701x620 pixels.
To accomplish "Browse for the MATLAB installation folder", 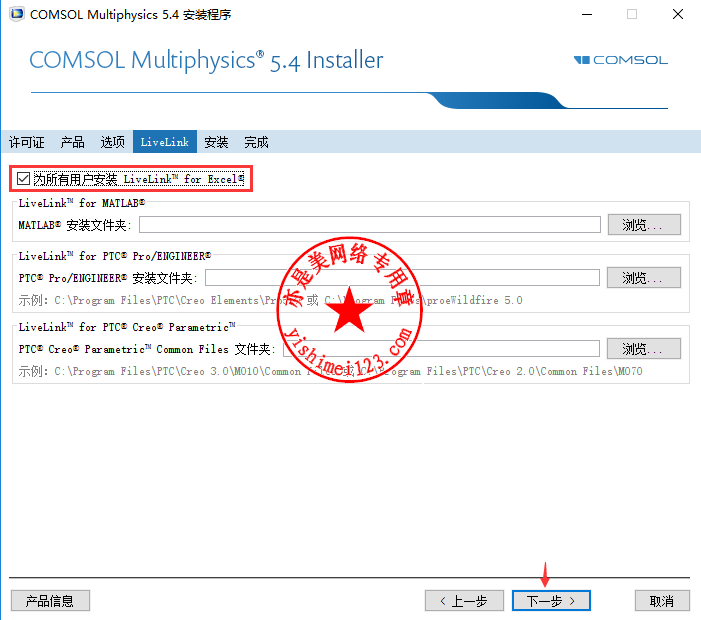I will [644, 224].
